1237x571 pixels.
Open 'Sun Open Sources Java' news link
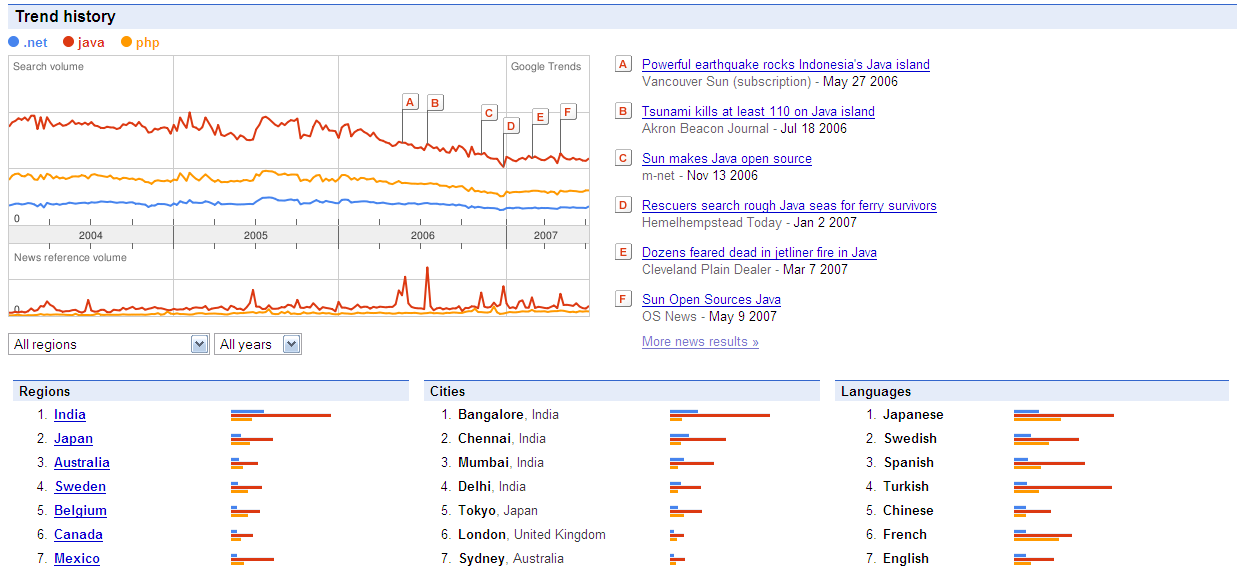711,299
